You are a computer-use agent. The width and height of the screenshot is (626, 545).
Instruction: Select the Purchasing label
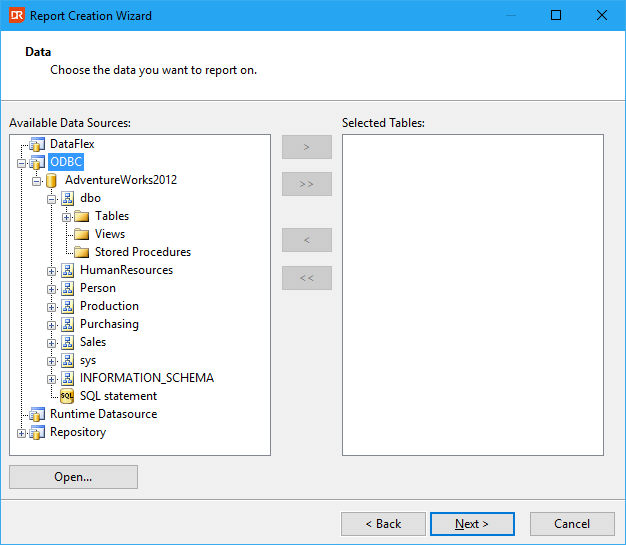109,324
